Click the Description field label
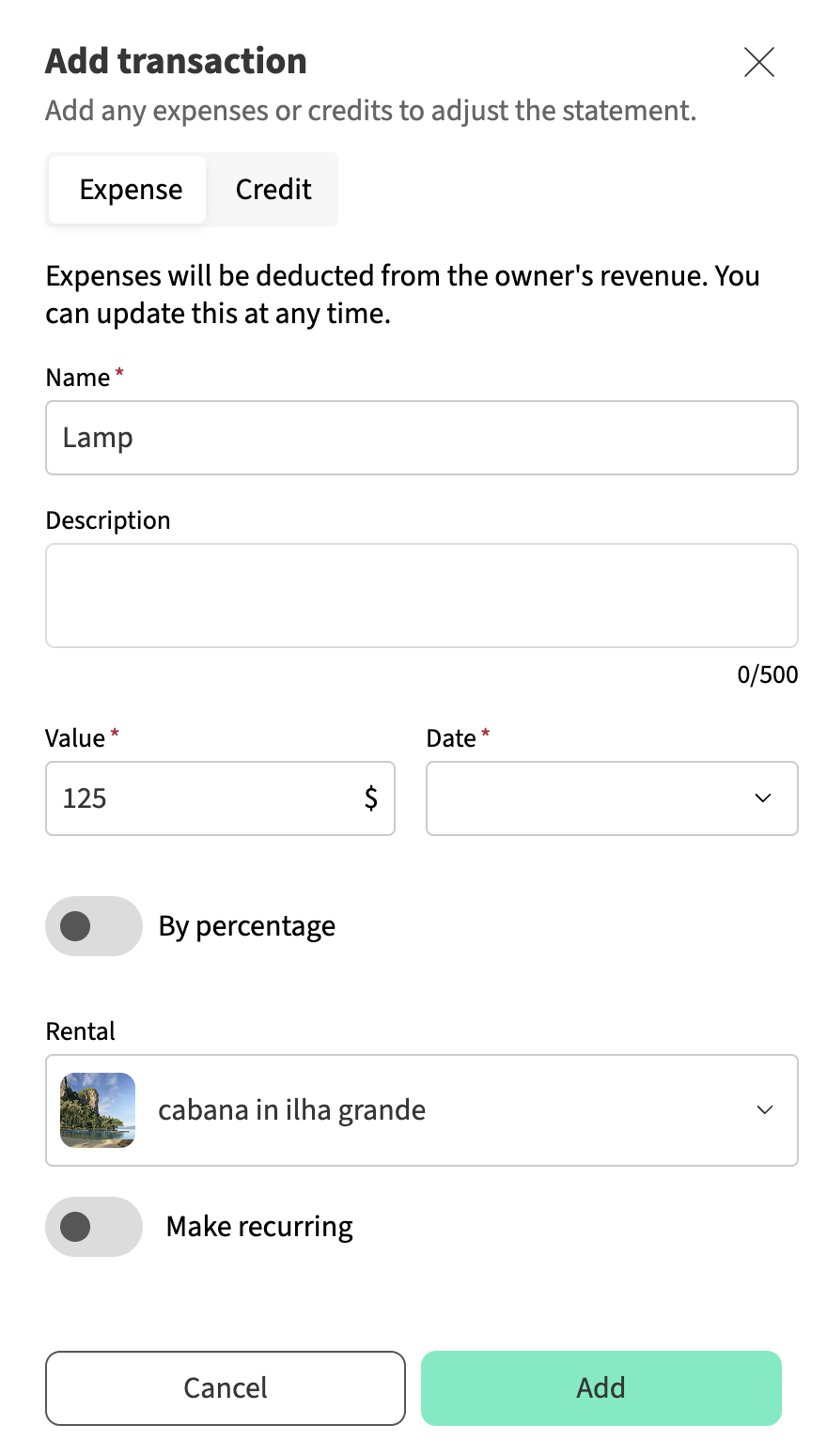 pos(108,520)
